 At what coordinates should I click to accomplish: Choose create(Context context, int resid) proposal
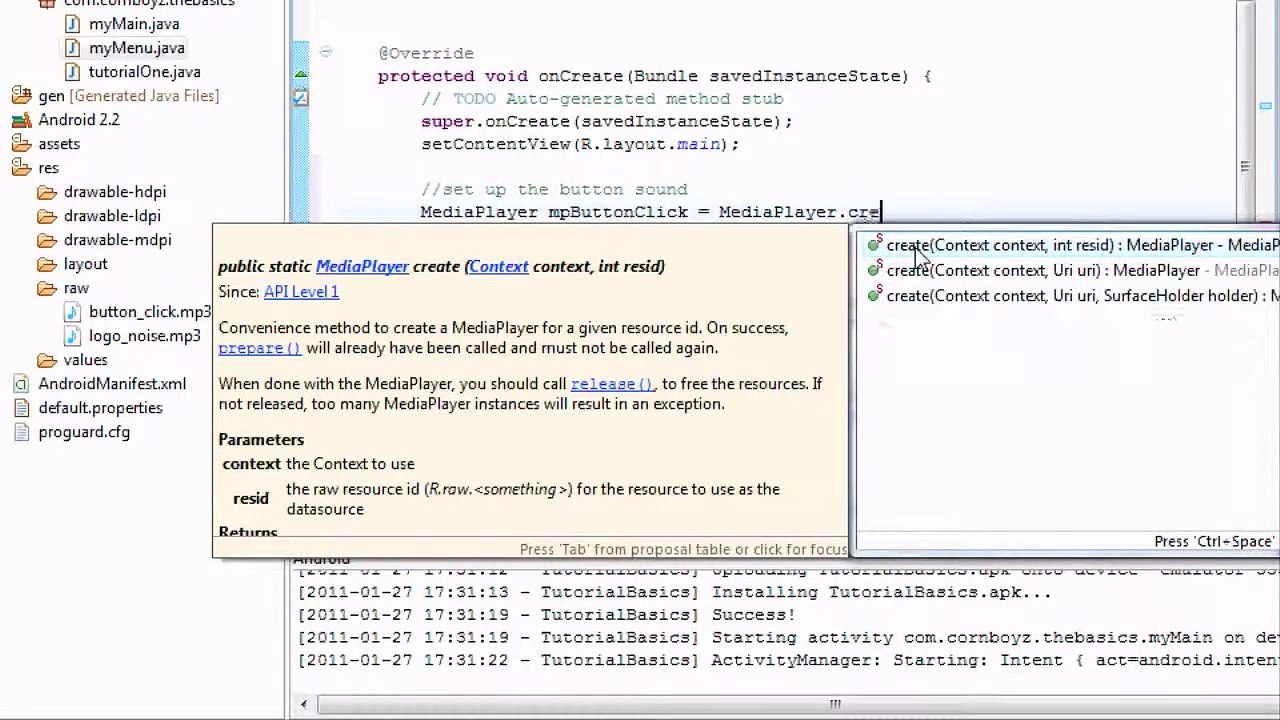[x=1070, y=245]
